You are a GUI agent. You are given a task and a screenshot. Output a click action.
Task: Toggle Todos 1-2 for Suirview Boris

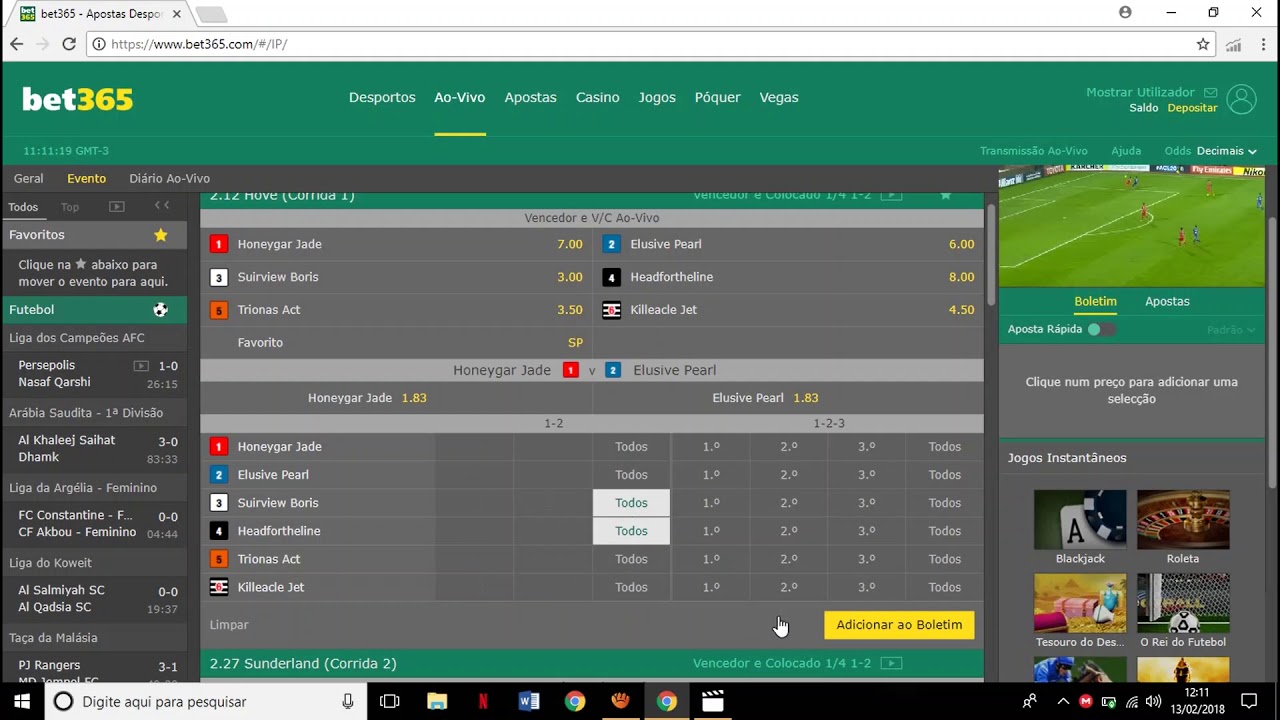point(631,503)
